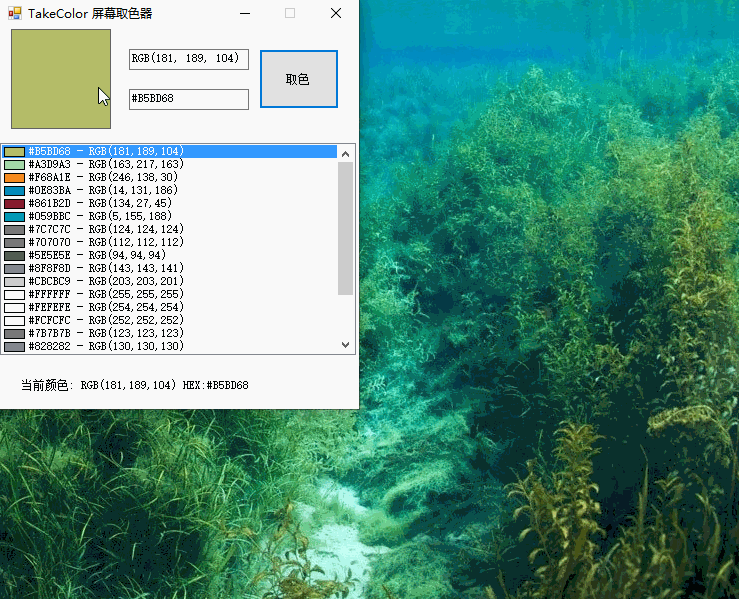The height and width of the screenshot is (599, 739).
Task: Click the color list scrollbar thumb
Action: click(346, 228)
